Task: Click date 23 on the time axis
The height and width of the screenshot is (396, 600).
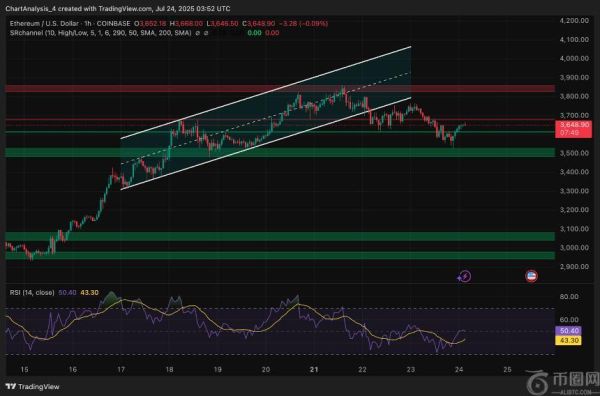Action: pos(411,370)
